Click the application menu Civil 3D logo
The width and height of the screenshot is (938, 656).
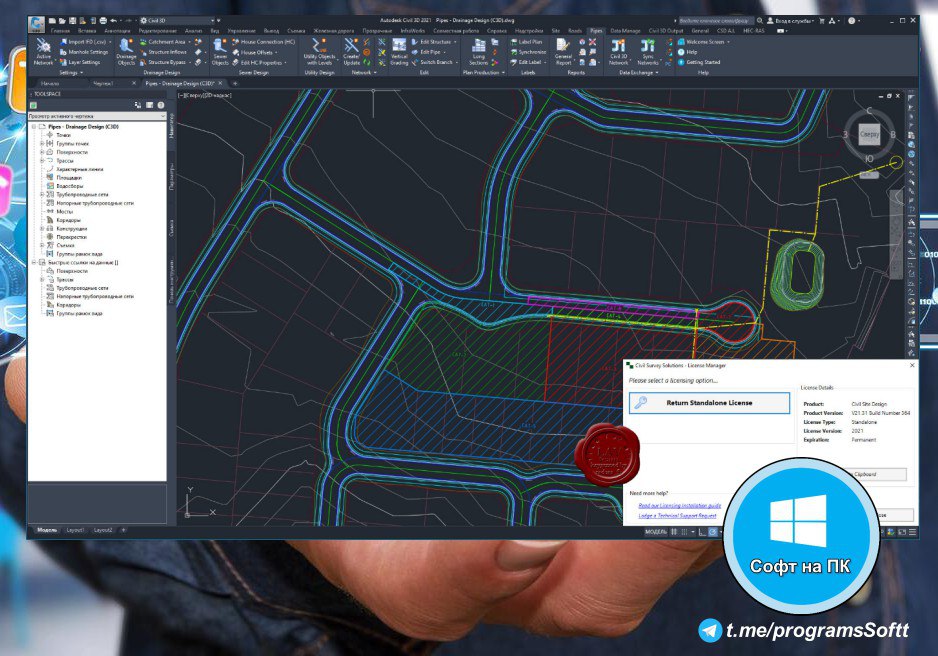point(36,24)
